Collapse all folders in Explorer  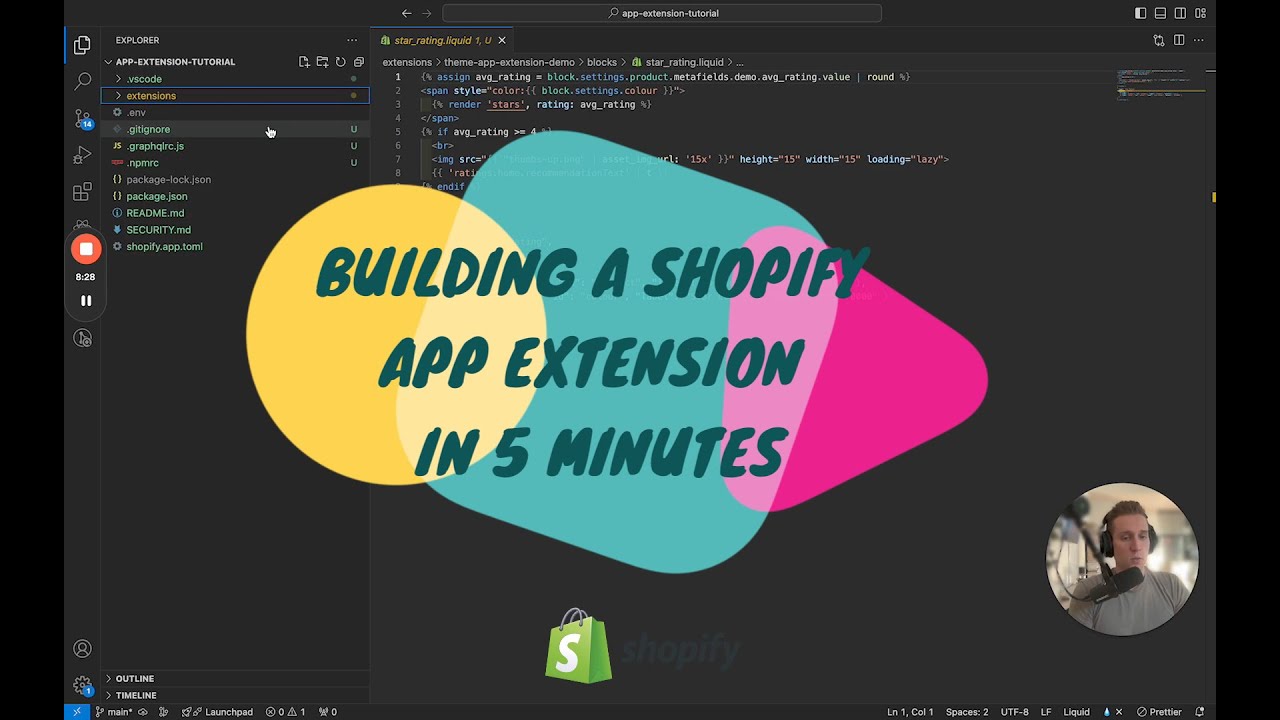click(358, 62)
